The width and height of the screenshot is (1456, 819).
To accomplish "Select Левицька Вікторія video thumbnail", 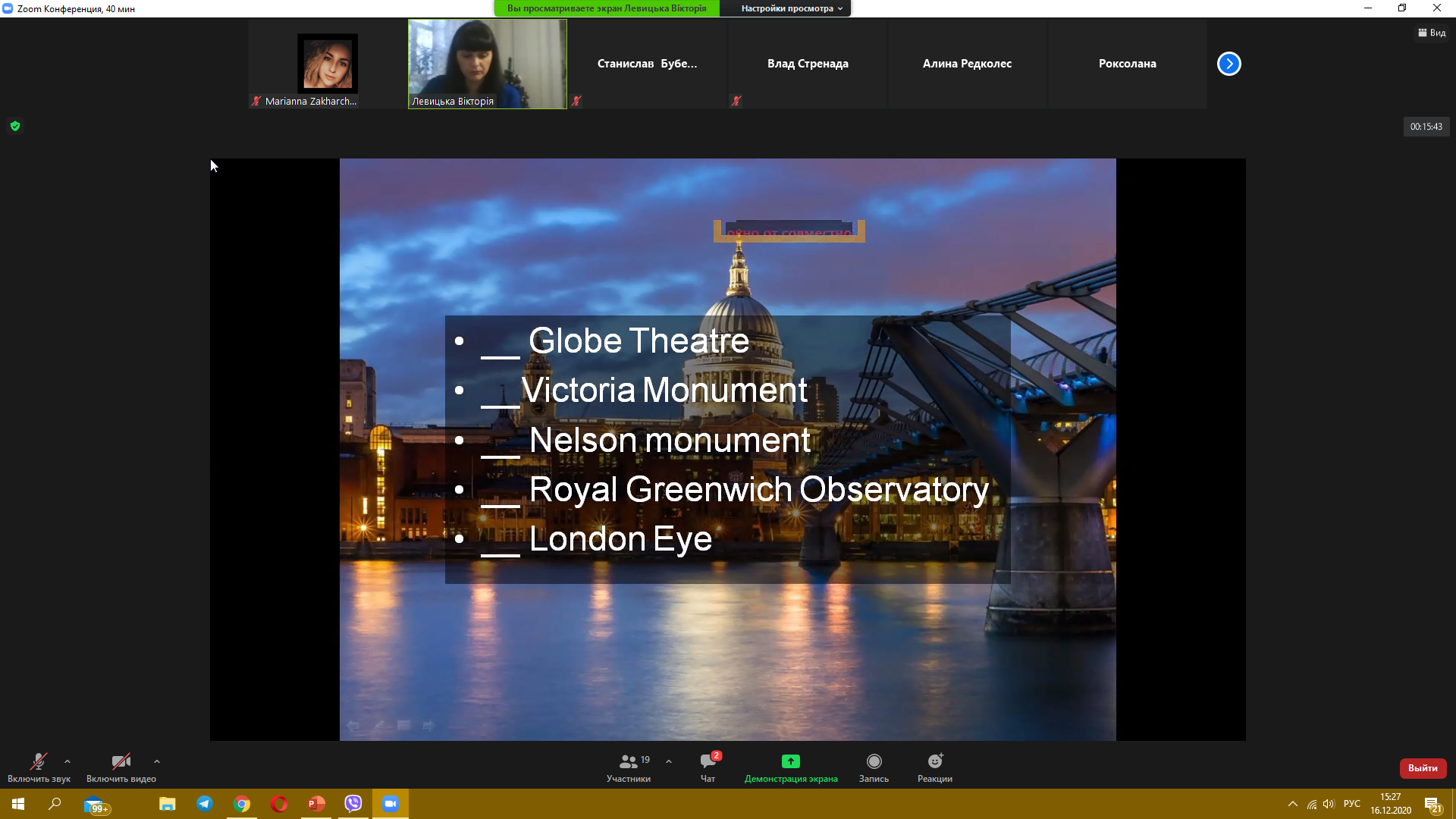I will [x=487, y=64].
